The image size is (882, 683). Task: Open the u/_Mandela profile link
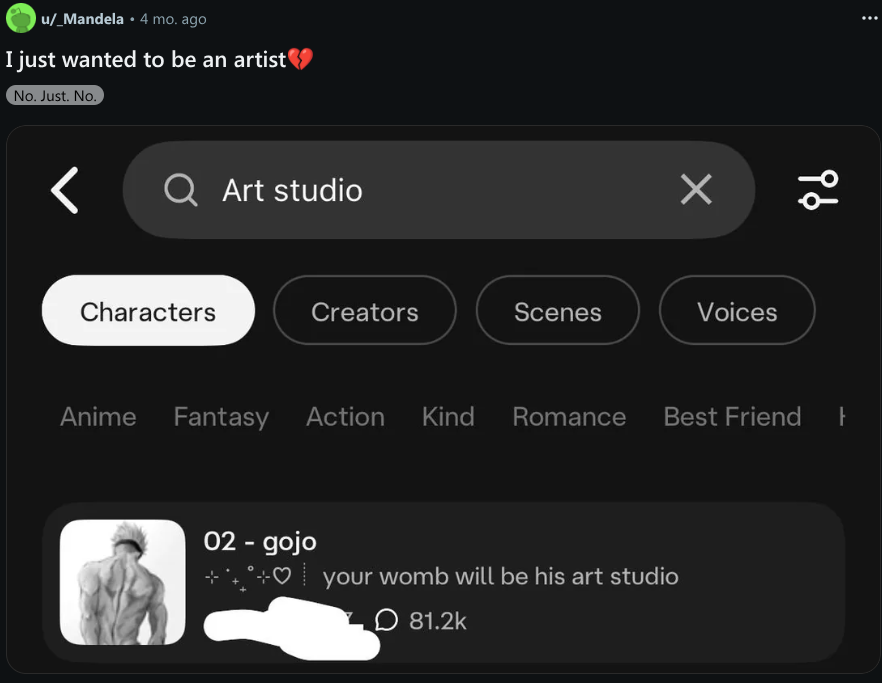[82, 19]
